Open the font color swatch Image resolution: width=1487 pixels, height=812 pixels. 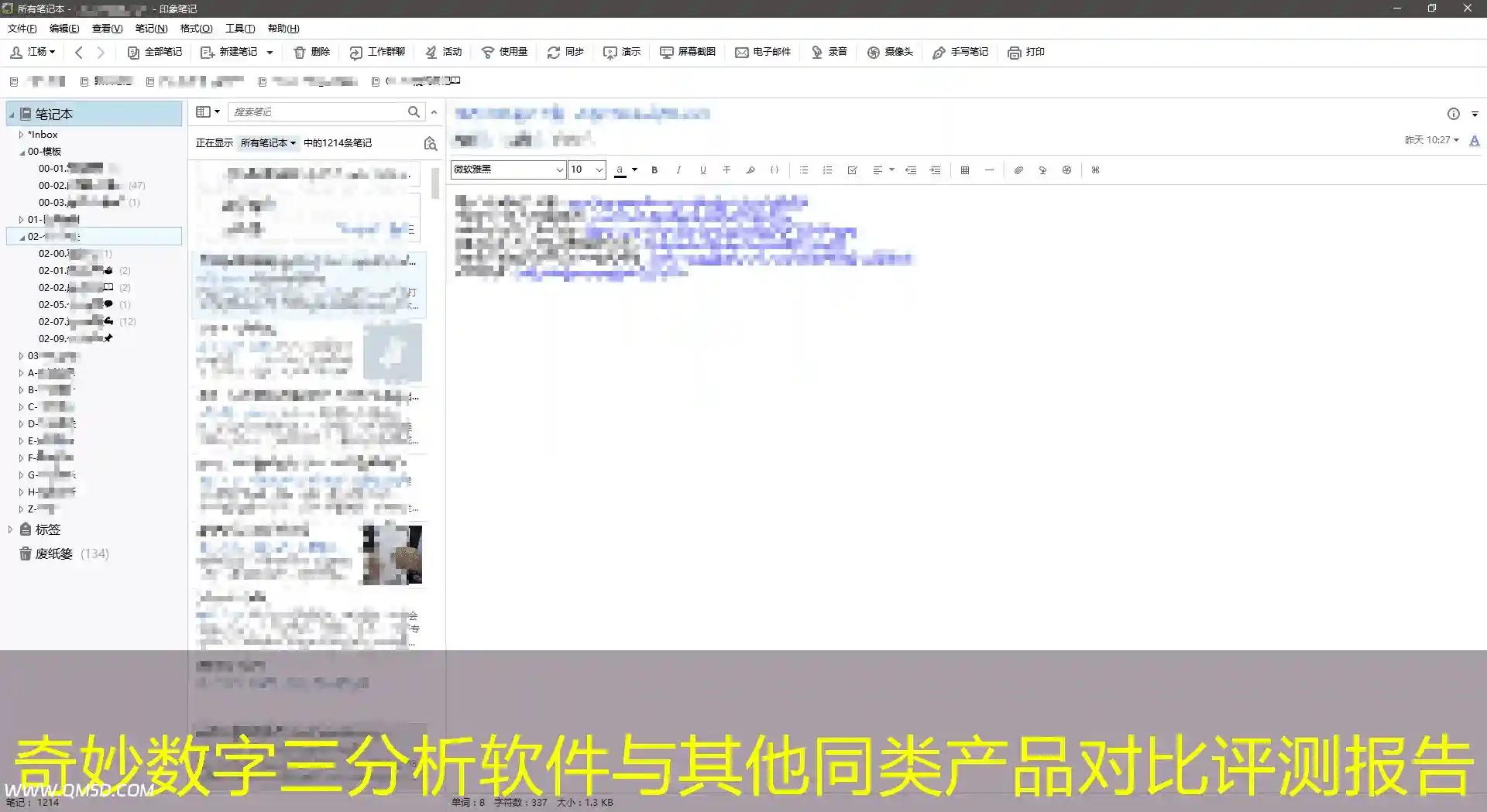620,170
